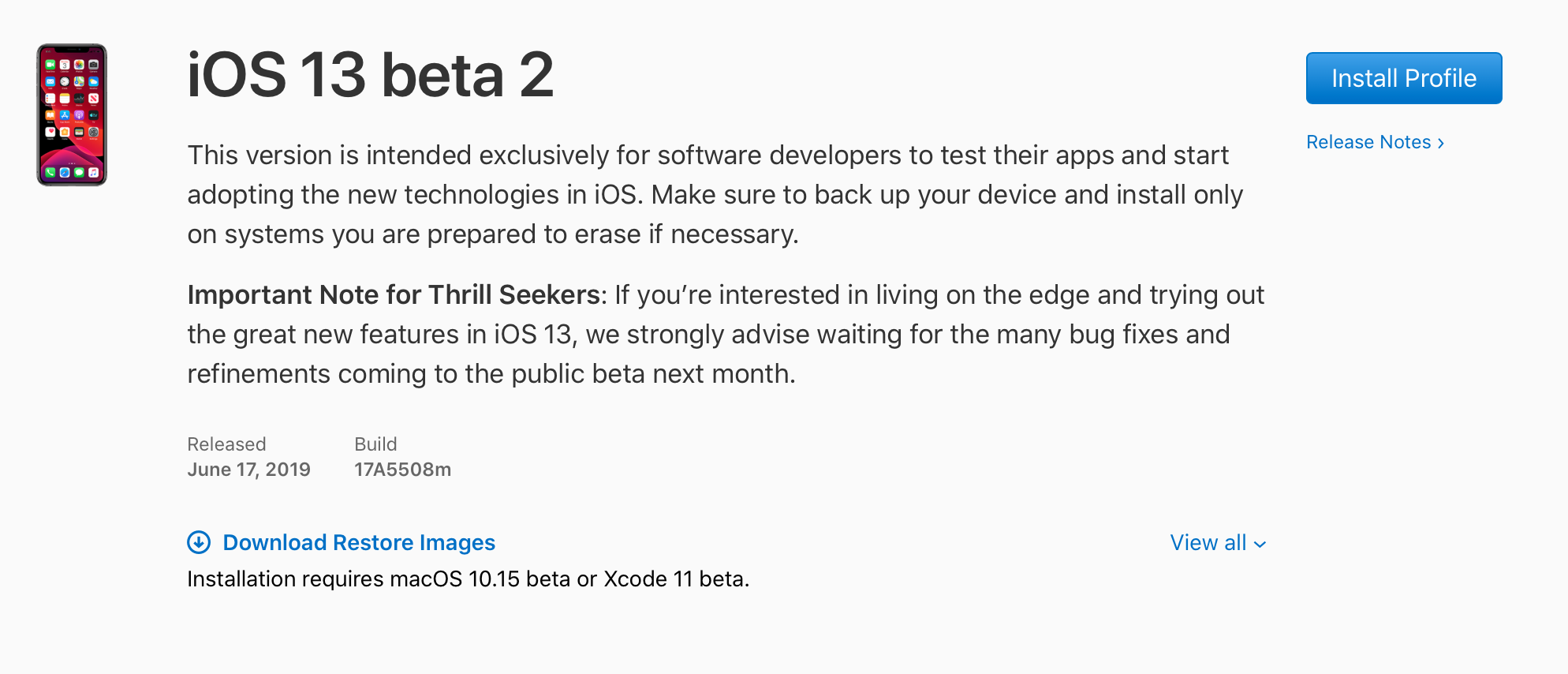Select the build number 17A5508m text

click(402, 469)
